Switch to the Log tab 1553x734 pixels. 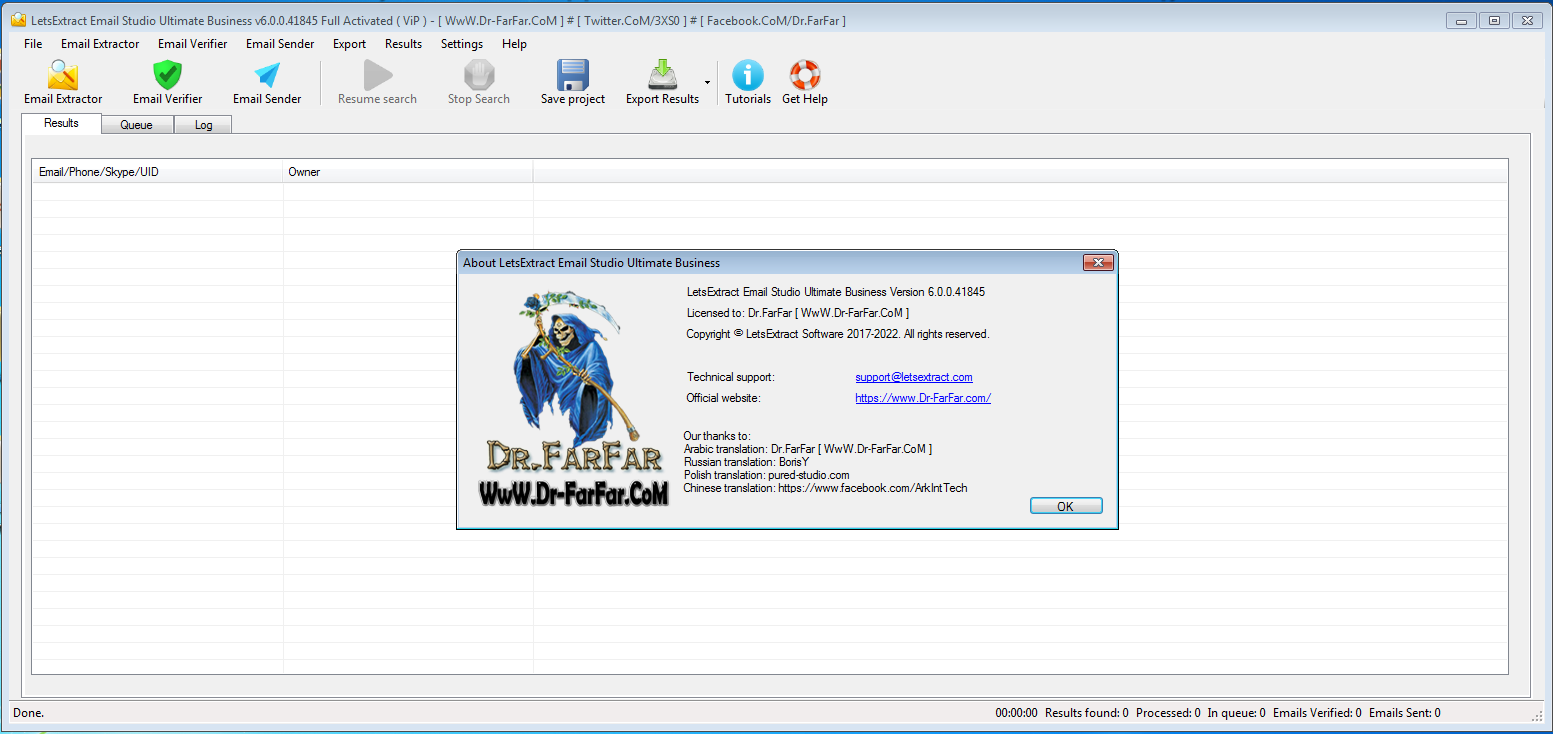(203, 125)
